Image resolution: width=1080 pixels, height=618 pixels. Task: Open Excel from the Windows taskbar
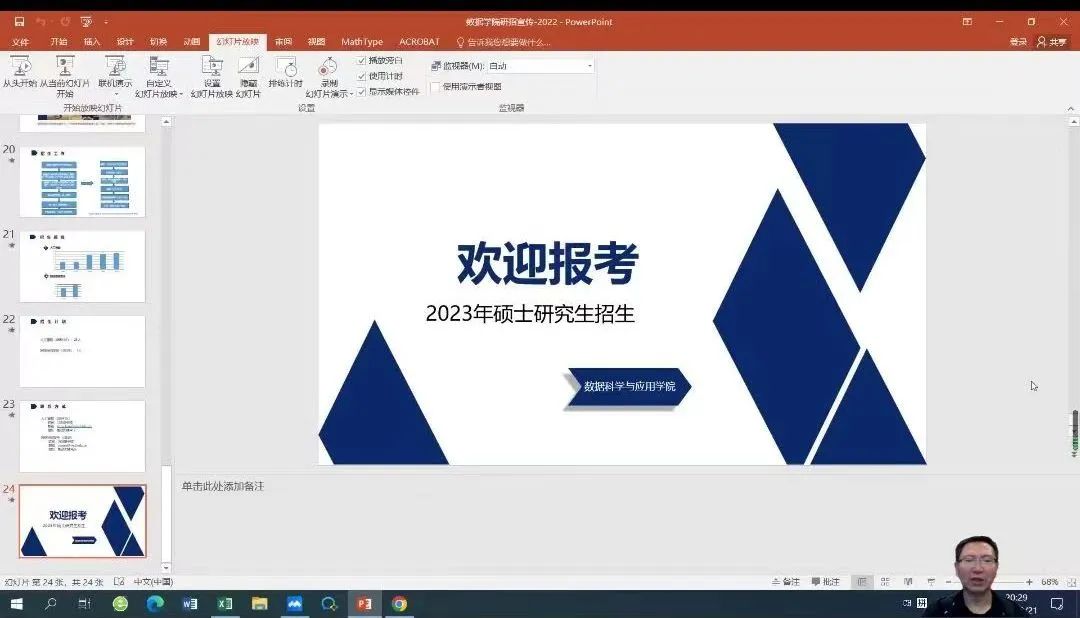[225, 604]
